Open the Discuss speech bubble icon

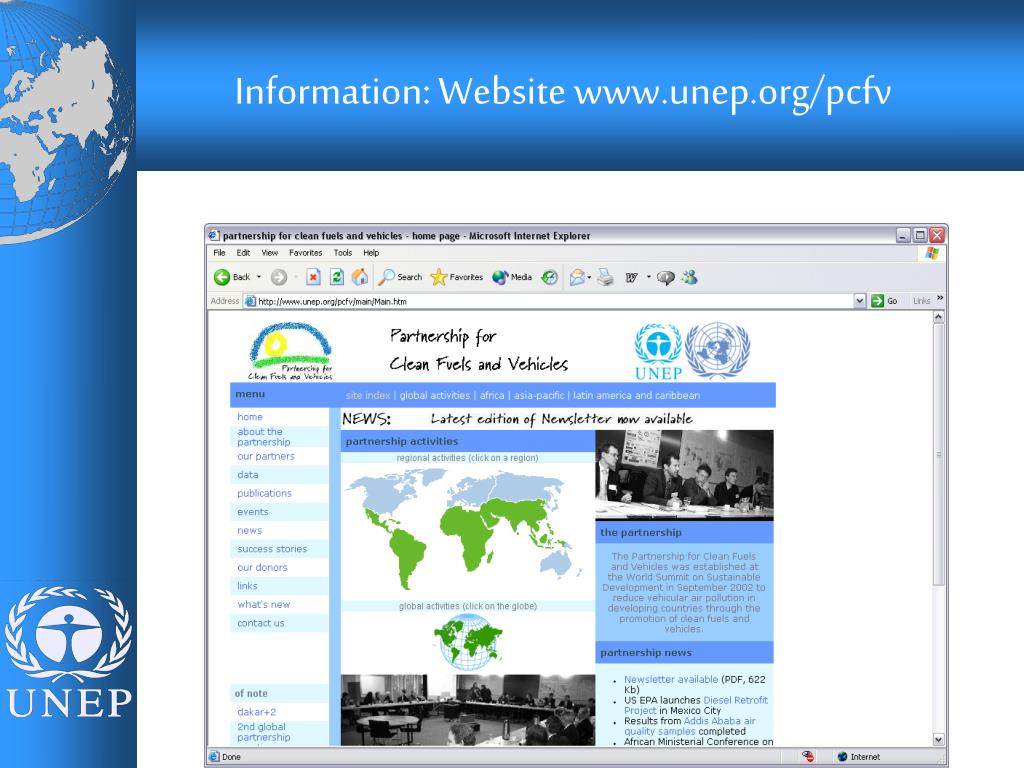pos(665,278)
